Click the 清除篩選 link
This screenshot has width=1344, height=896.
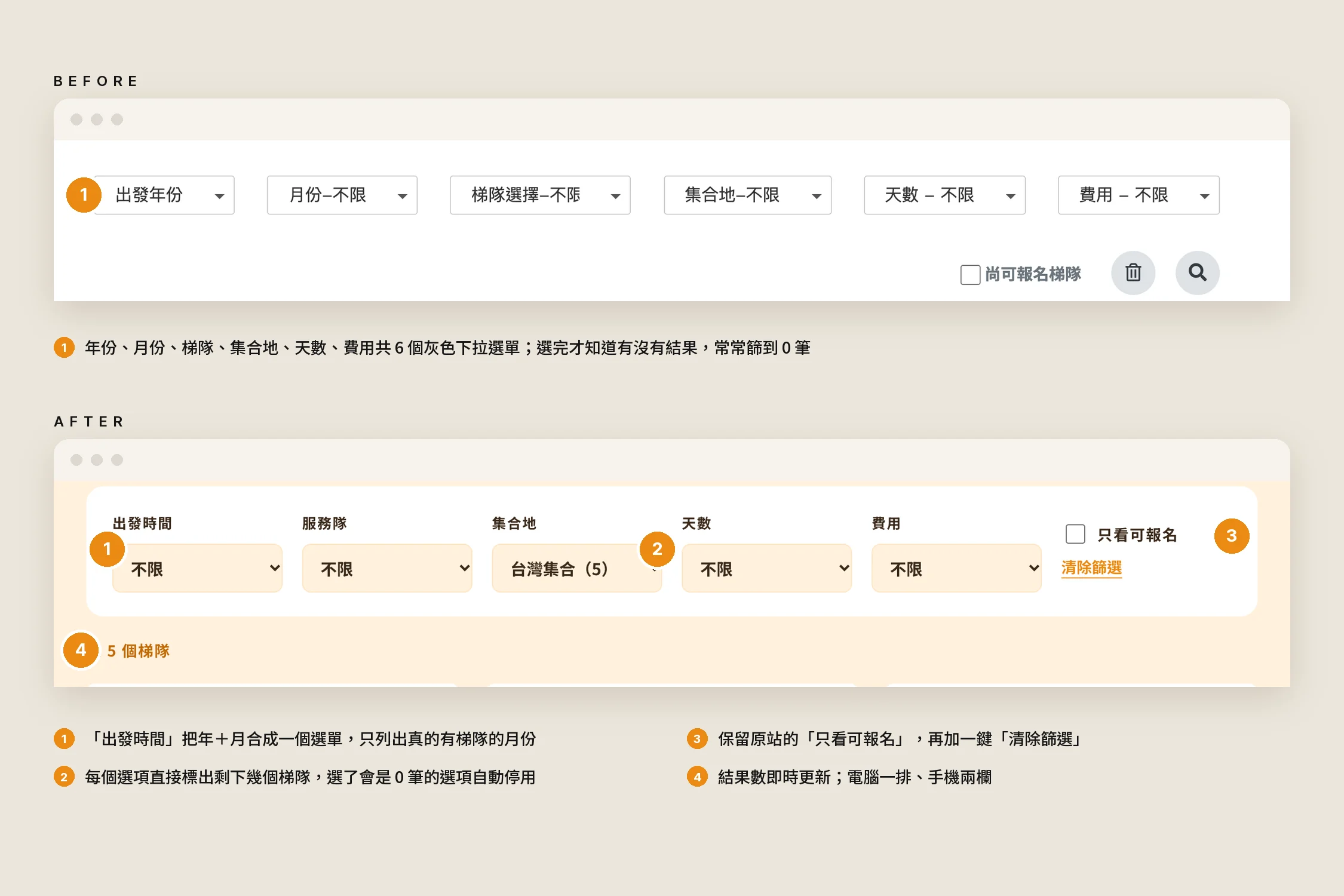pyautogui.click(x=1091, y=567)
